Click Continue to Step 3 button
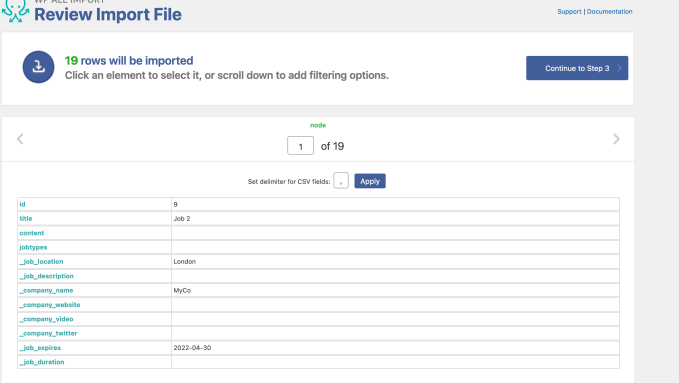 tap(577, 68)
